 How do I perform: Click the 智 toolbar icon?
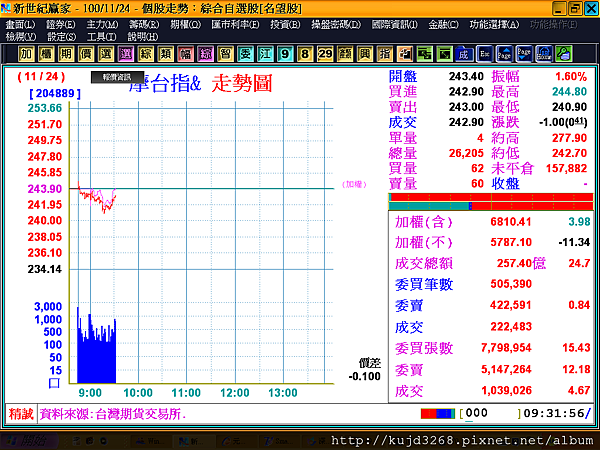pyautogui.click(x=225, y=54)
